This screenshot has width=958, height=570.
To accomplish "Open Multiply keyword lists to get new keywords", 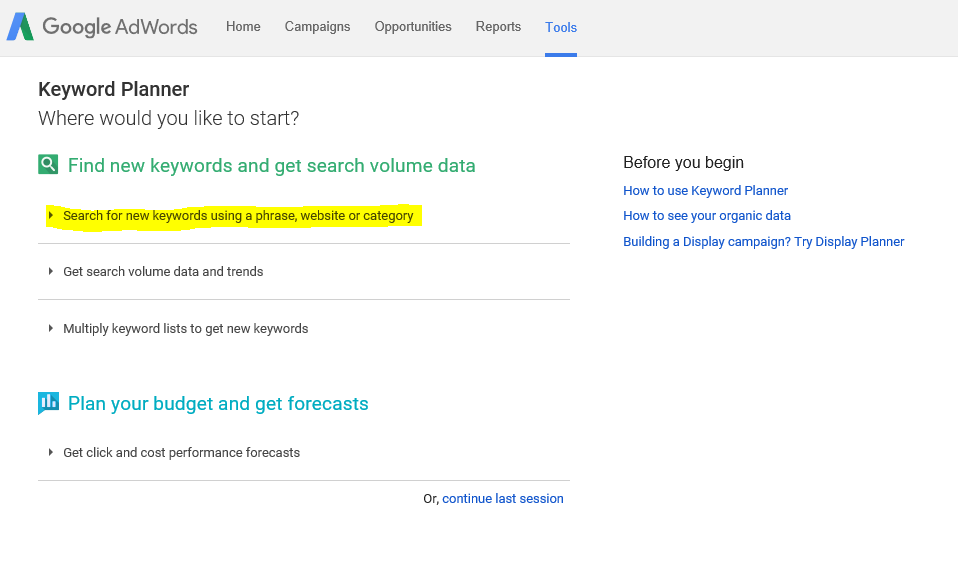I will tap(186, 329).
